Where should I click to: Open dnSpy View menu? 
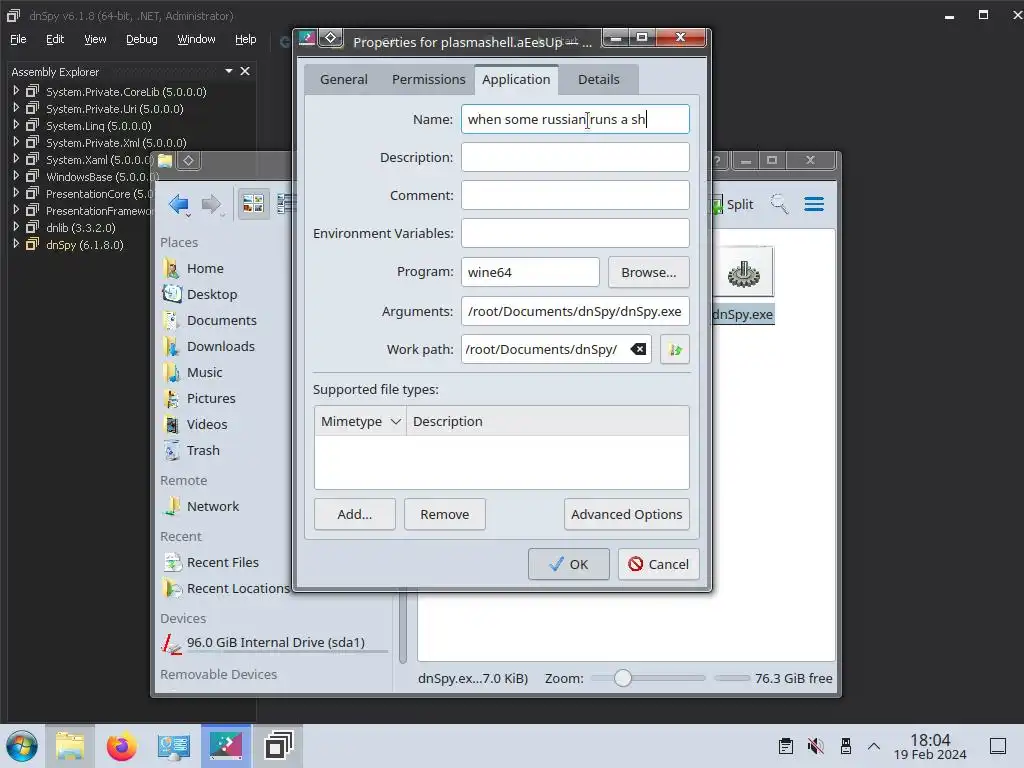(x=95, y=39)
